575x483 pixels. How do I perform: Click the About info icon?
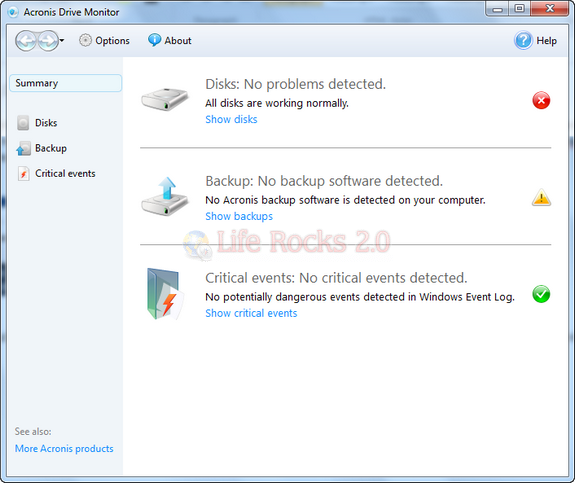(154, 40)
